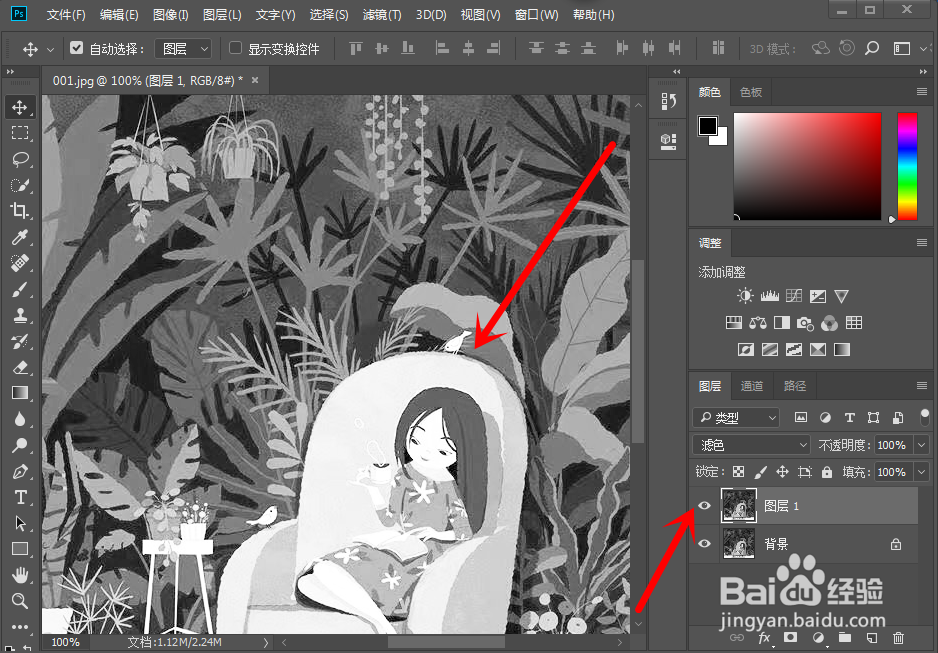The width and height of the screenshot is (938, 653).
Task: Open the 窗口(W) menu
Action: pyautogui.click(x=536, y=14)
